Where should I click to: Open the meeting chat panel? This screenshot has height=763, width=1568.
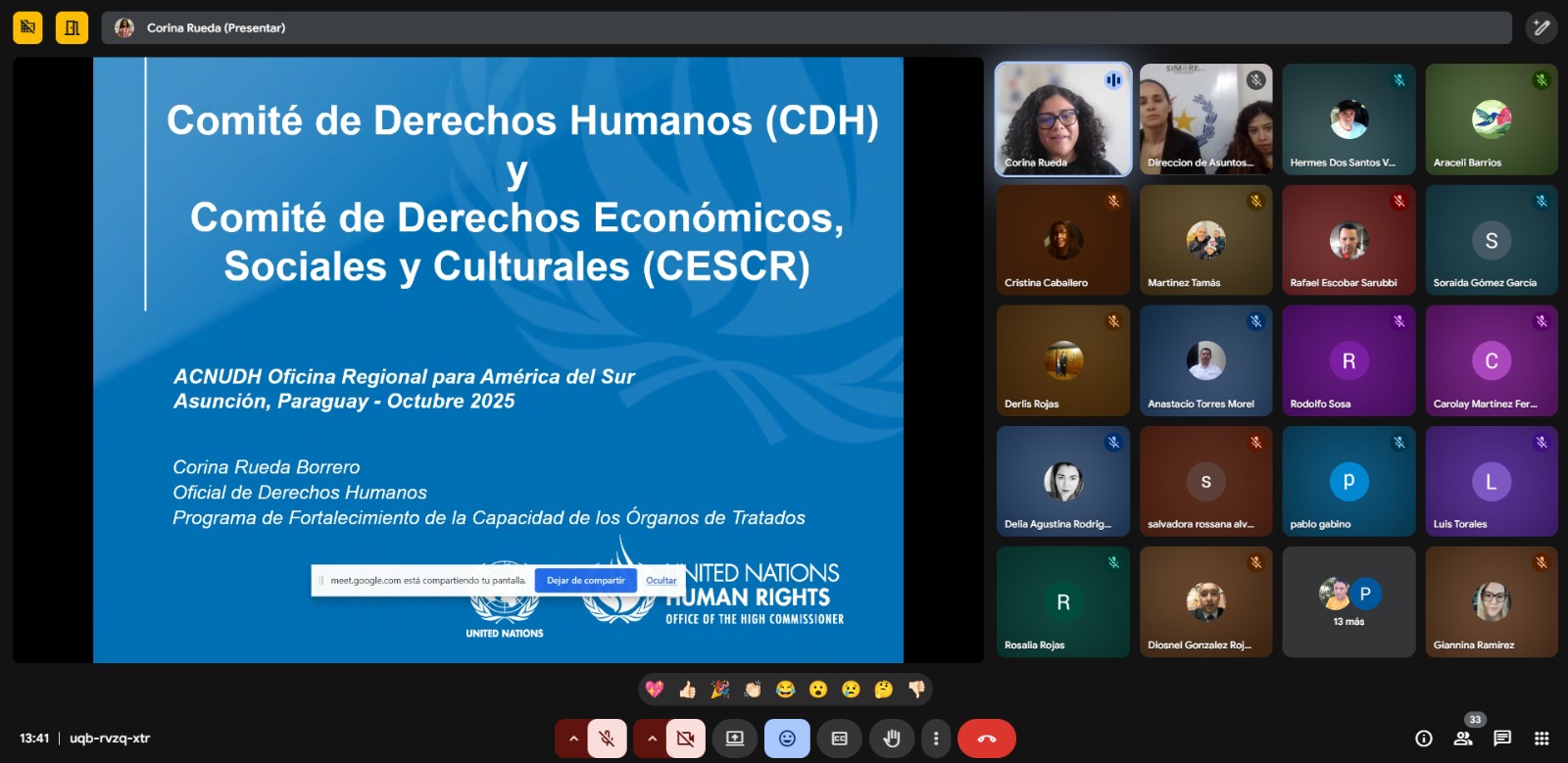coord(1502,739)
